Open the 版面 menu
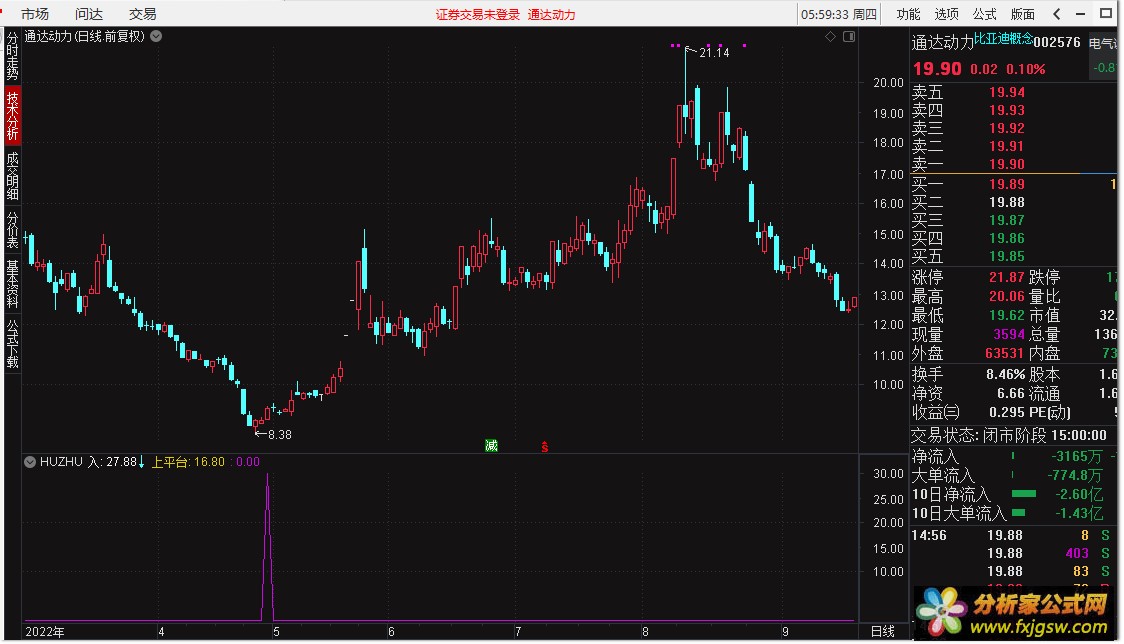 click(x=1022, y=14)
